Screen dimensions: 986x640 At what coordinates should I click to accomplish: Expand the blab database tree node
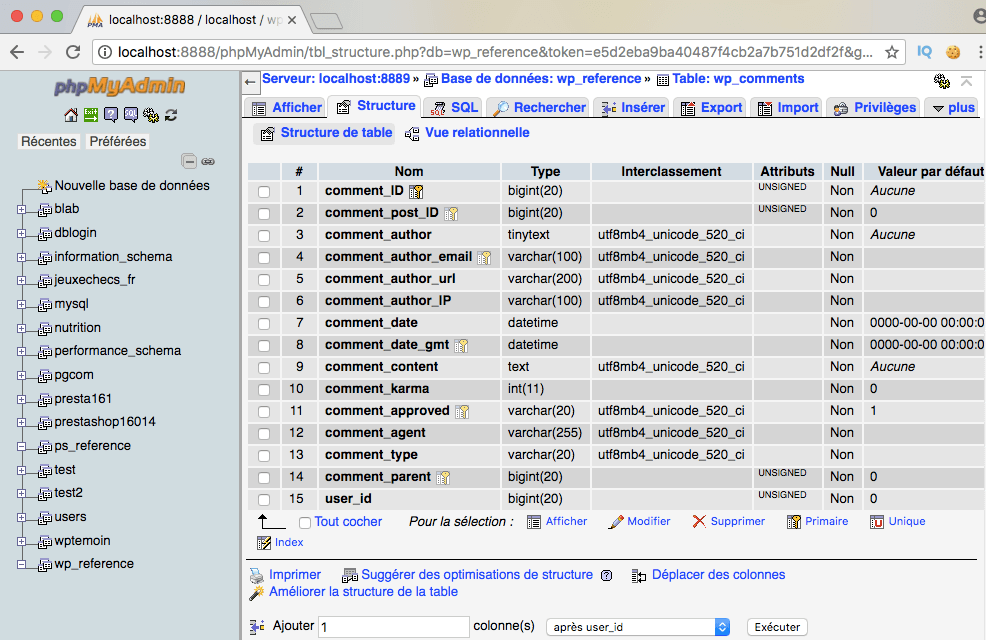coord(21,209)
